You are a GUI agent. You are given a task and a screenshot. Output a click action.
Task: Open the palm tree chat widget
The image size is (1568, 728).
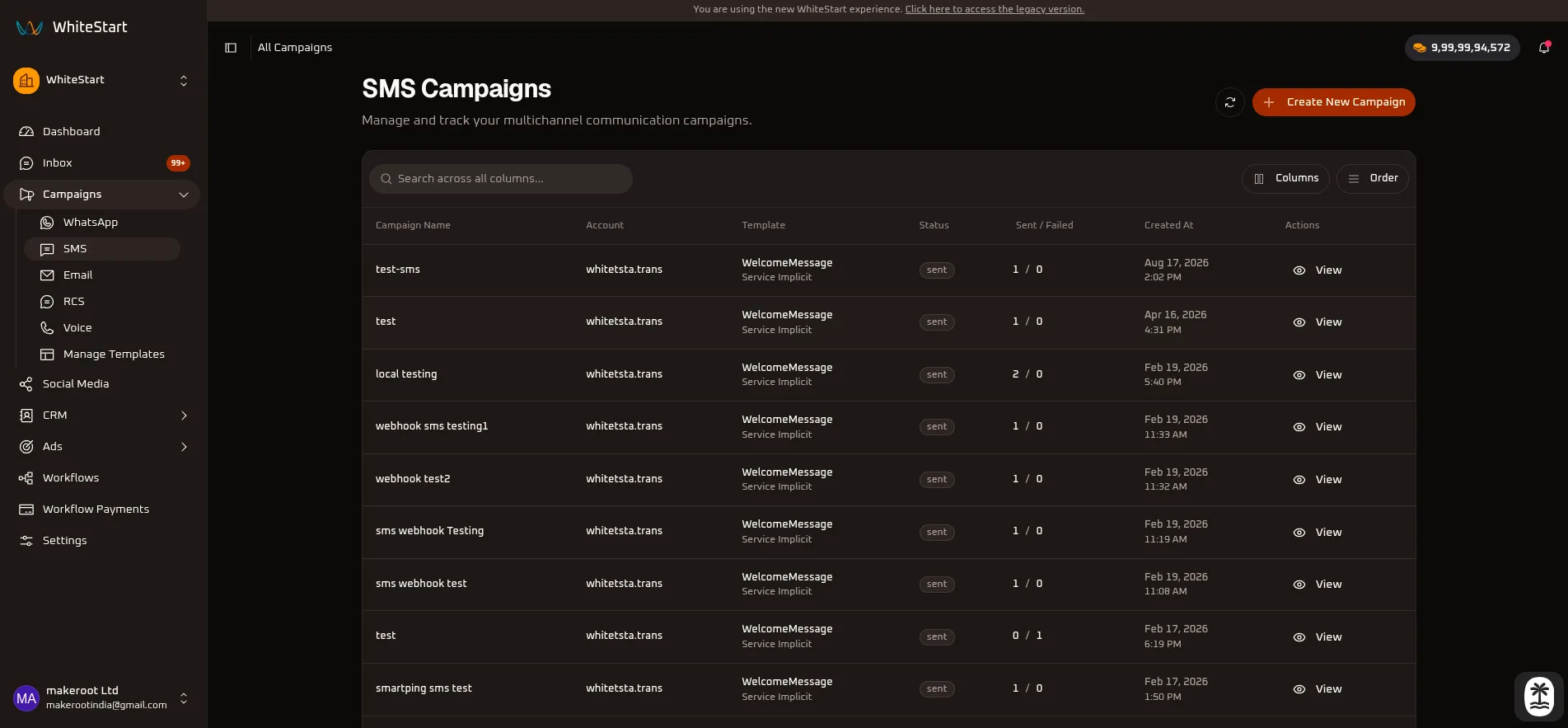[1538, 696]
